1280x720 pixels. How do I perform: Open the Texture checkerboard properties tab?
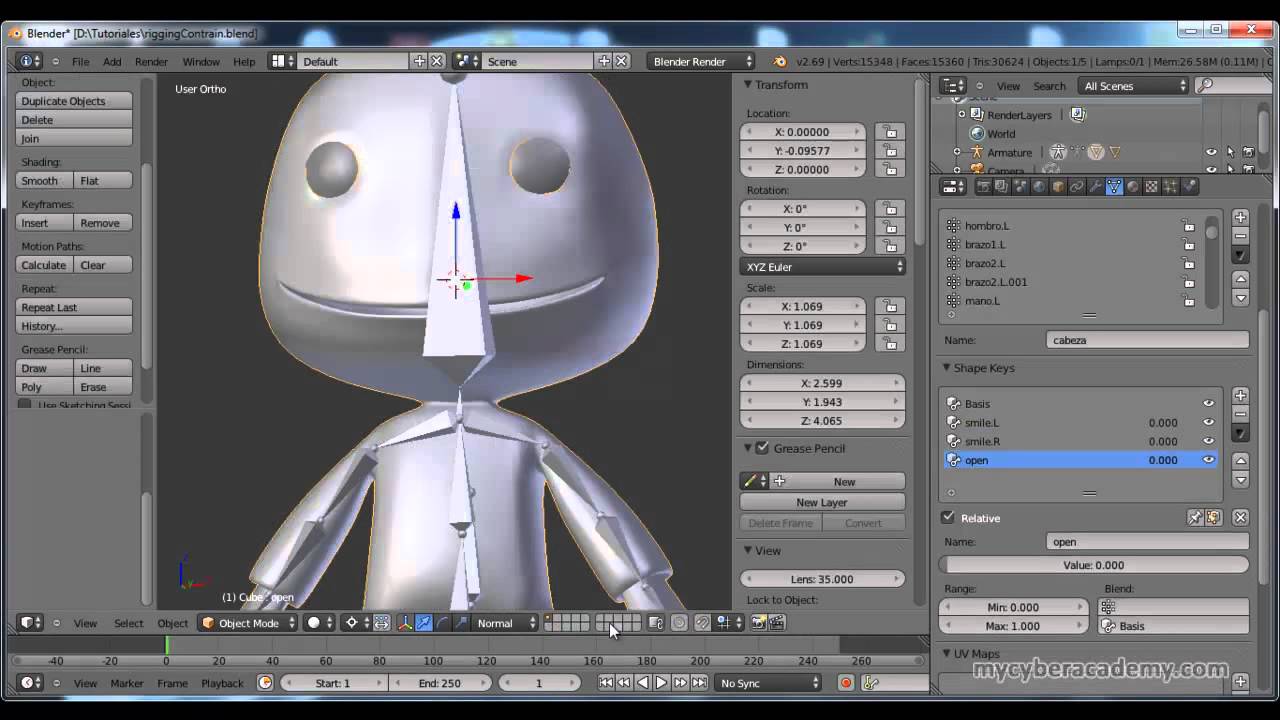[x=1151, y=186]
